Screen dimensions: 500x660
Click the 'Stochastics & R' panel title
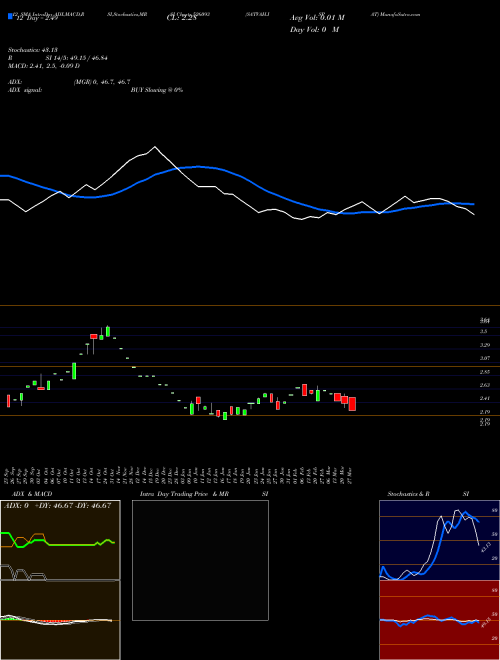408,494
